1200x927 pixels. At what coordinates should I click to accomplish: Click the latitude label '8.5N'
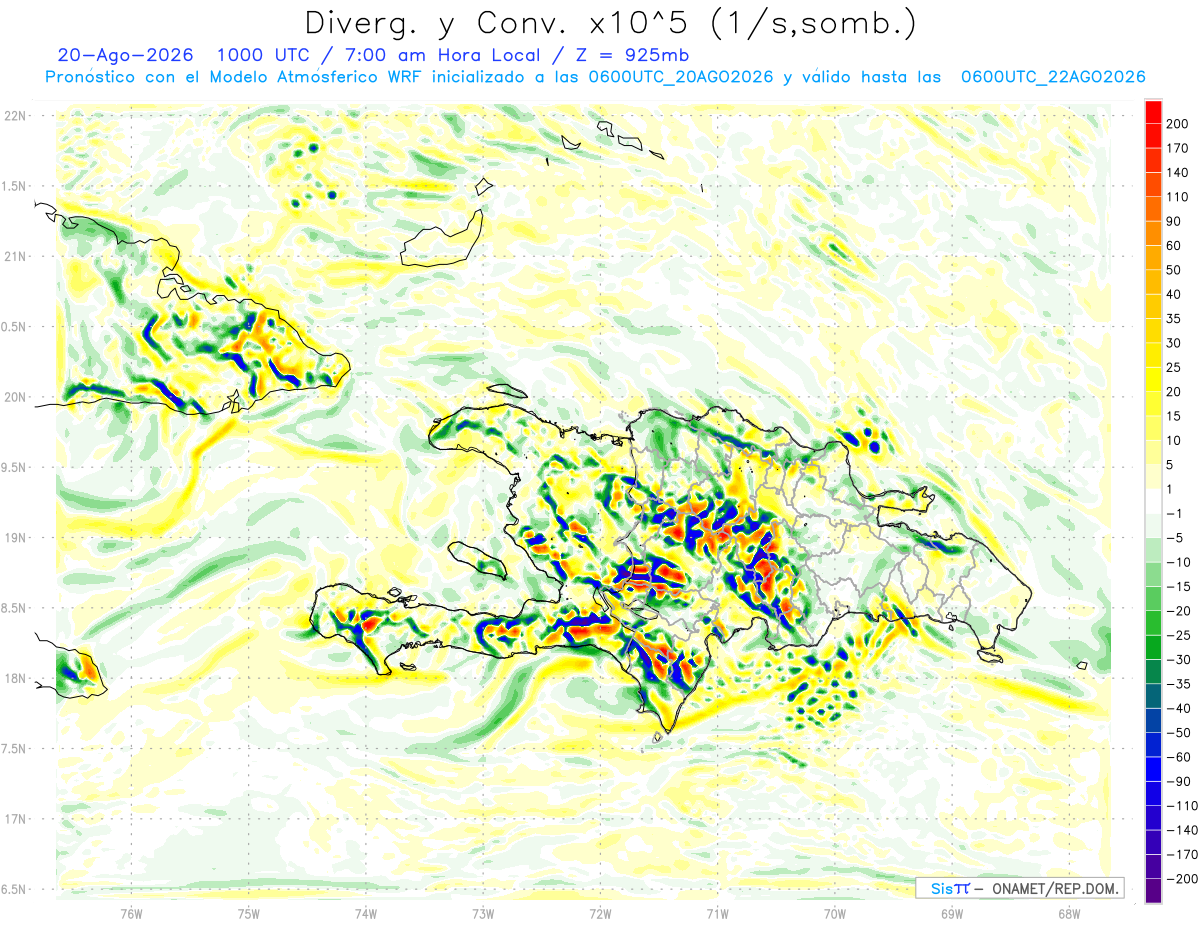(14, 608)
